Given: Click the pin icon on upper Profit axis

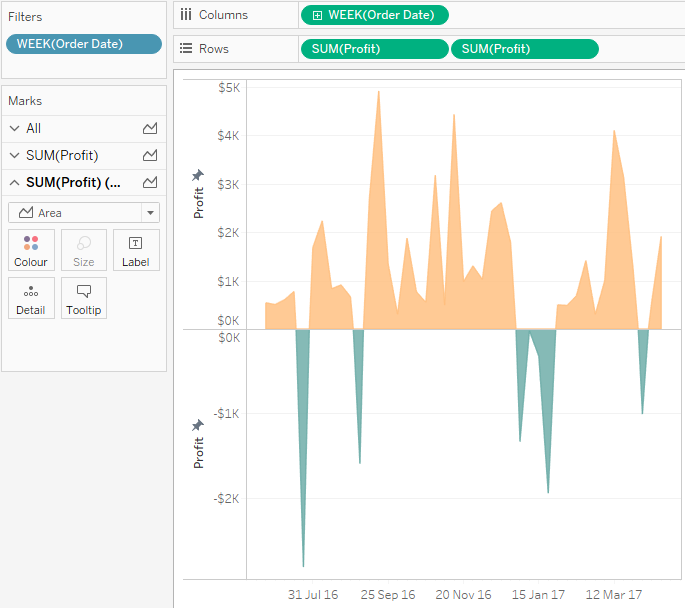Looking at the screenshot, I should point(198,176).
